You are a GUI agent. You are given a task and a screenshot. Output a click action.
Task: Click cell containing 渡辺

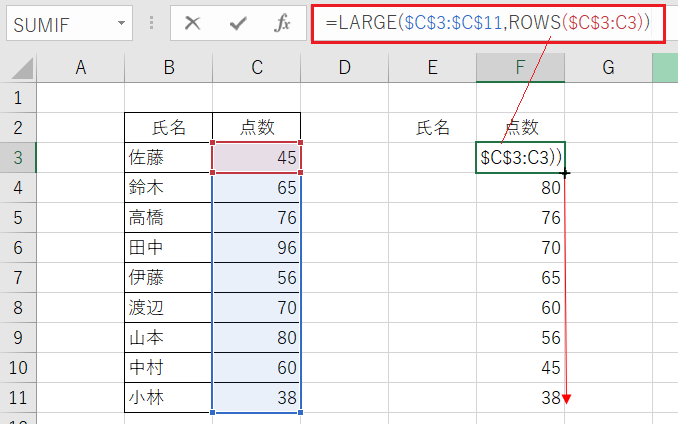coord(169,307)
